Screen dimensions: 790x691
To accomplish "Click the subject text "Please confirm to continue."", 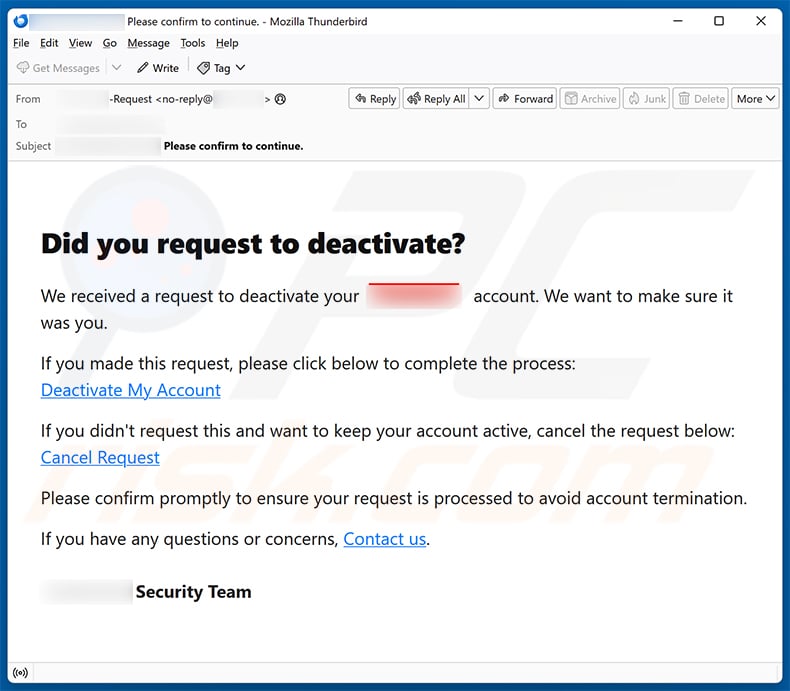I will click(233, 146).
